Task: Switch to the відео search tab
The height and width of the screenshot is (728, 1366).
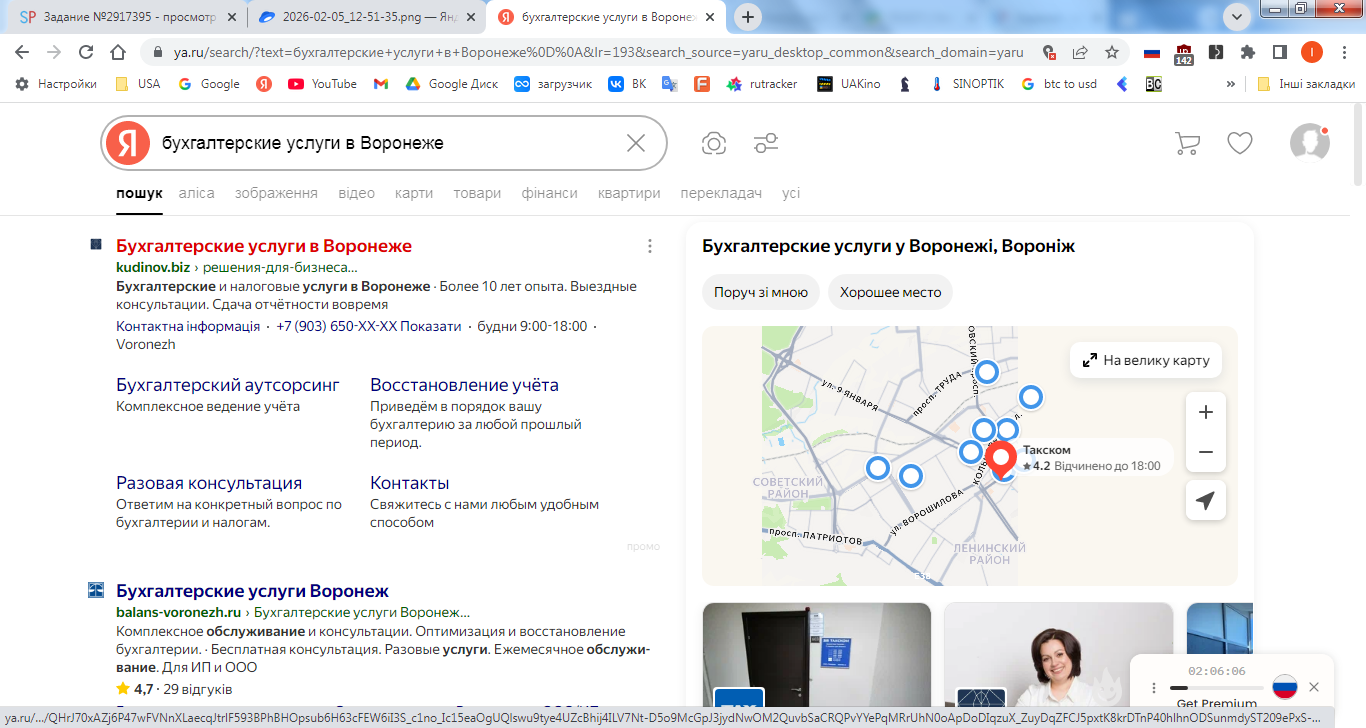Action: (x=356, y=193)
